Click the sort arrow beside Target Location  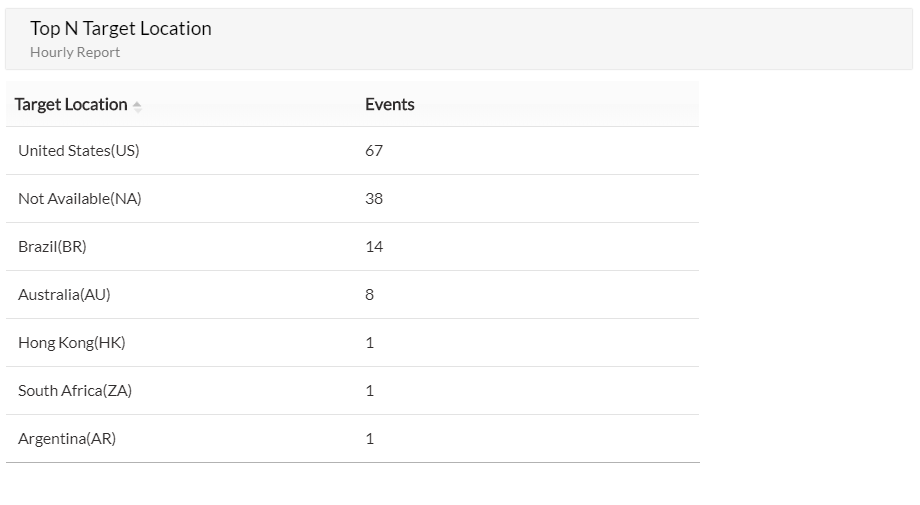click(137, 106)
